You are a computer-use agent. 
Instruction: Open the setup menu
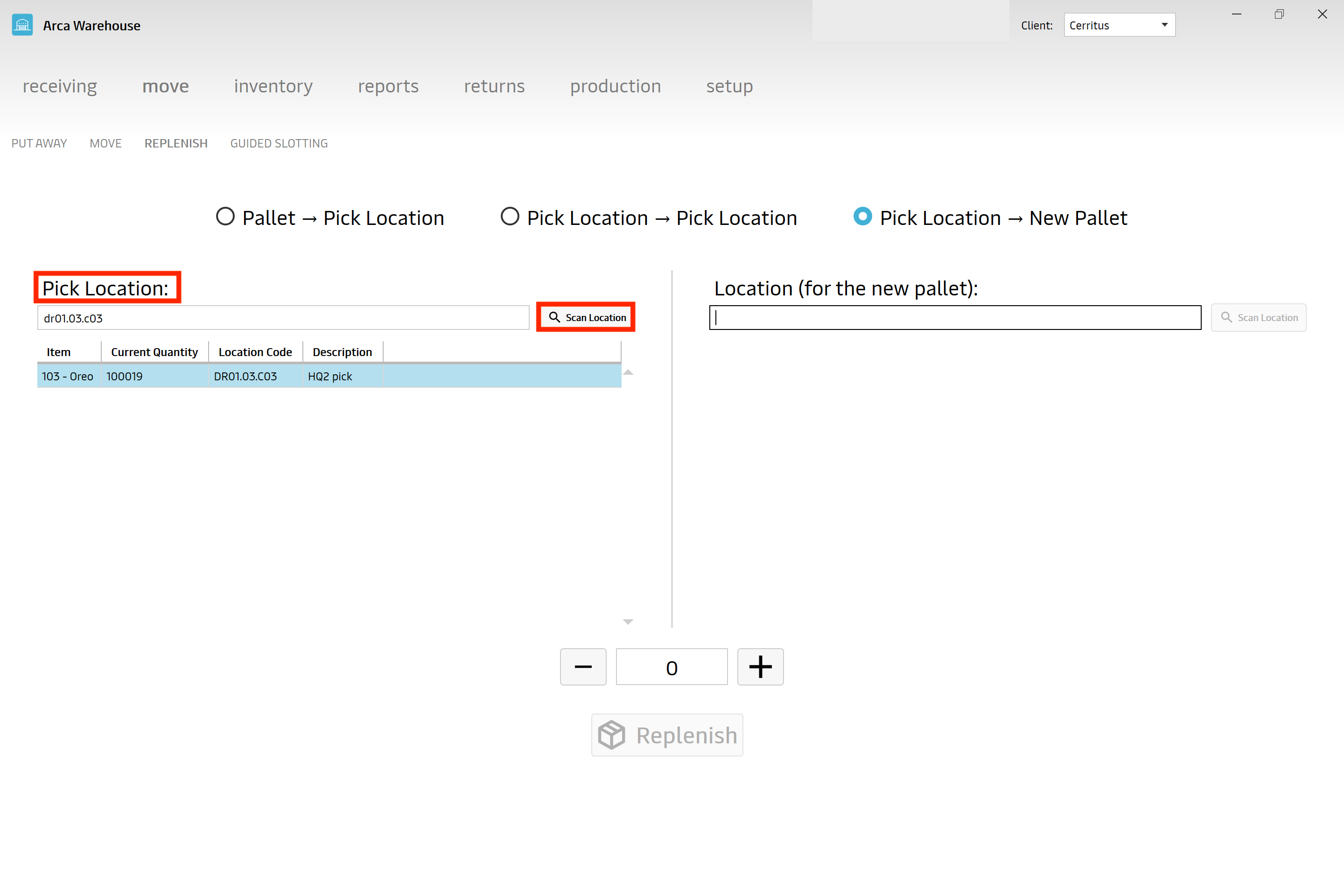coord(730,86)
